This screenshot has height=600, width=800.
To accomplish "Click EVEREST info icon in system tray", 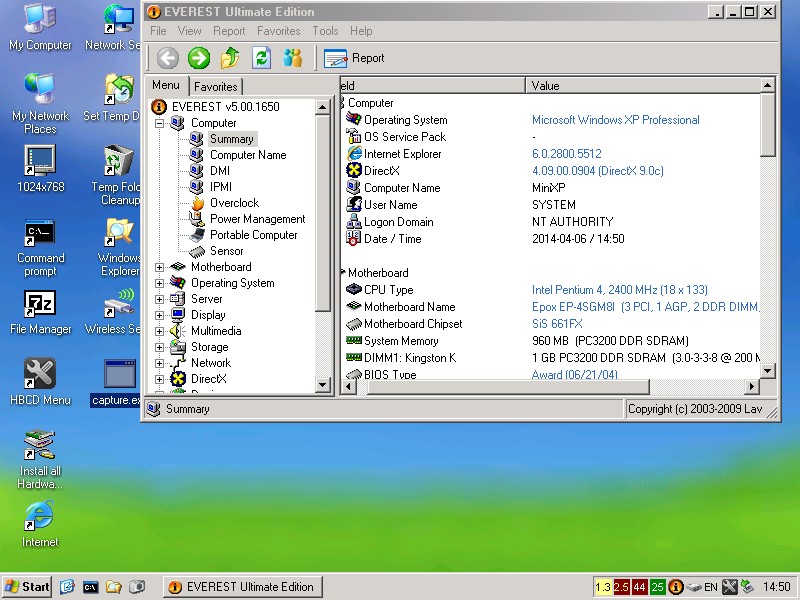I will pos(676,587).
